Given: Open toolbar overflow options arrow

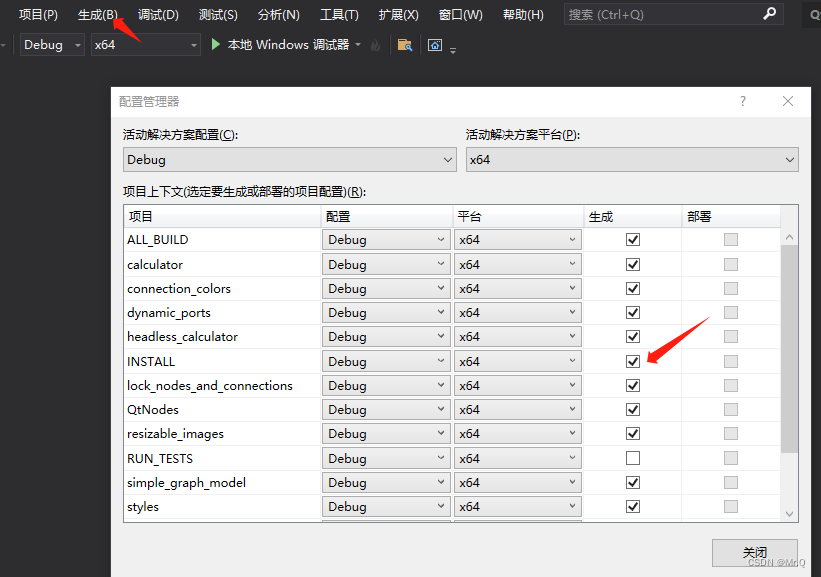Looking at the screenshot, I should coord(453,50).
